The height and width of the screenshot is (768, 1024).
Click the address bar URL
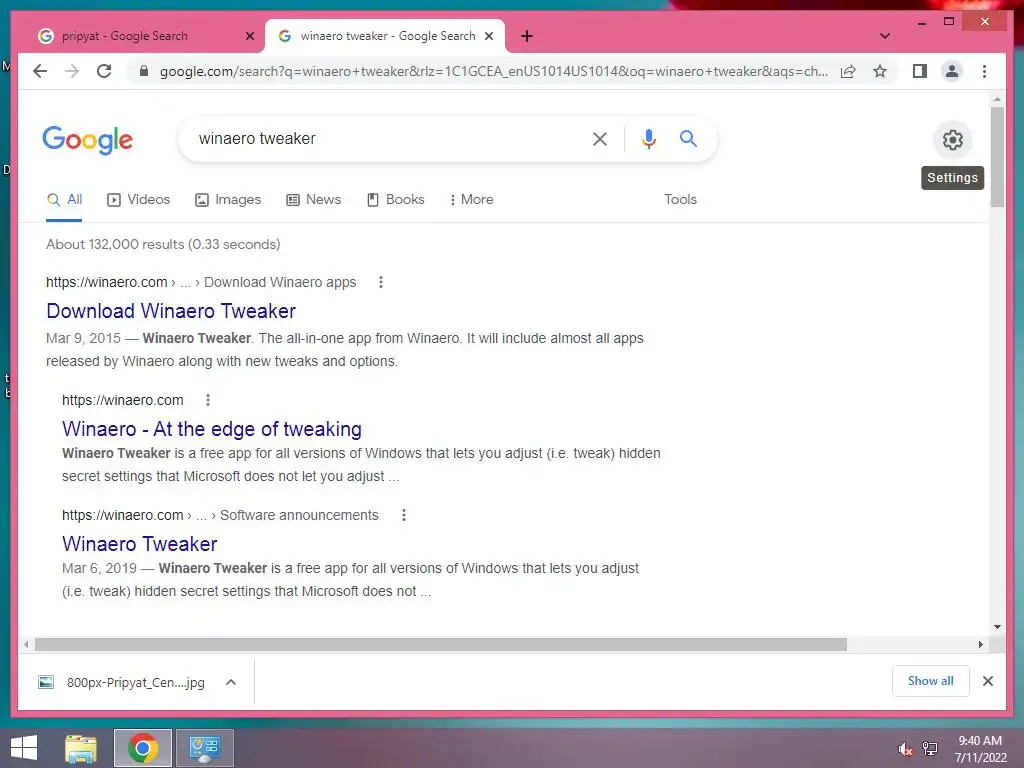click(493, 71)
